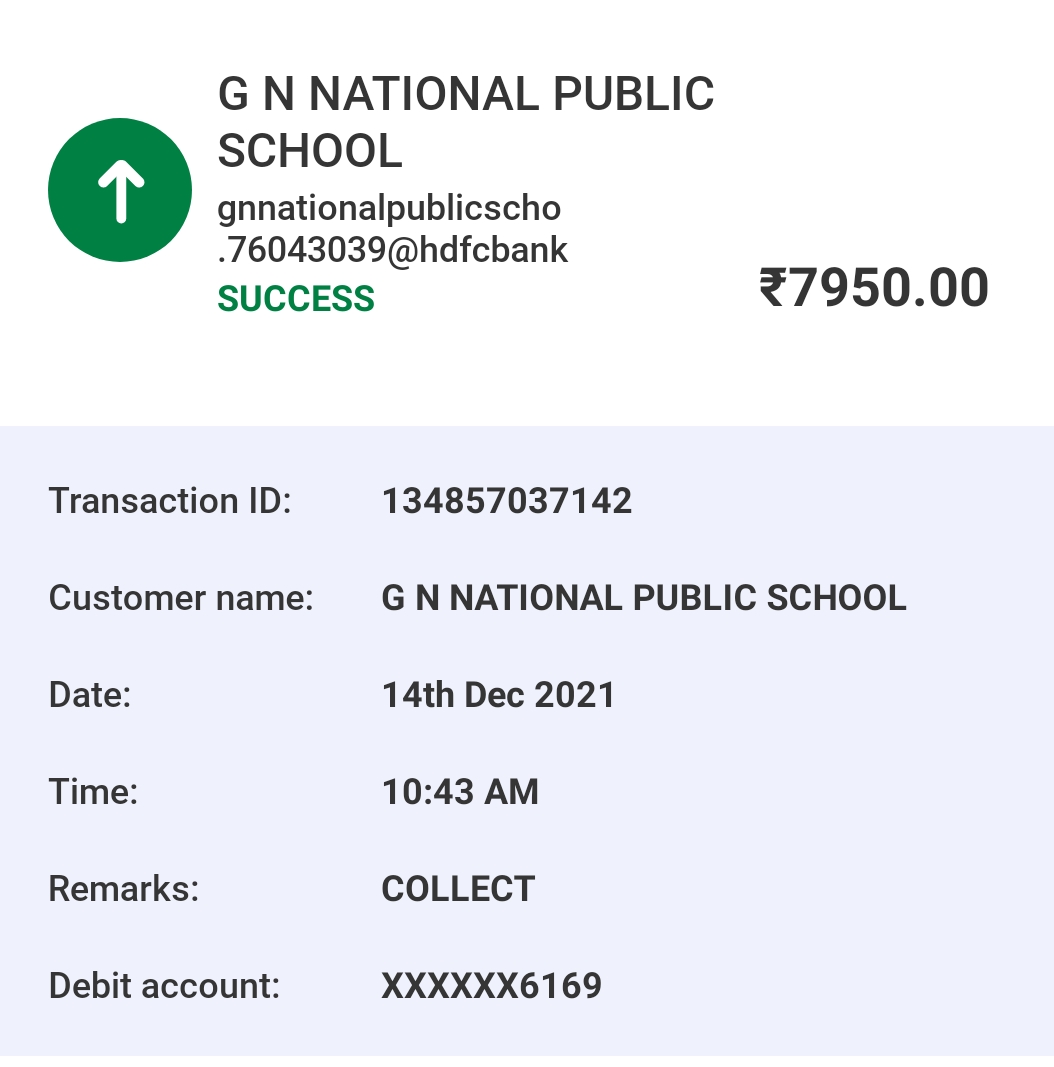Select the Transaction ID label
1054x1067 pixels.
coord(170,501)
